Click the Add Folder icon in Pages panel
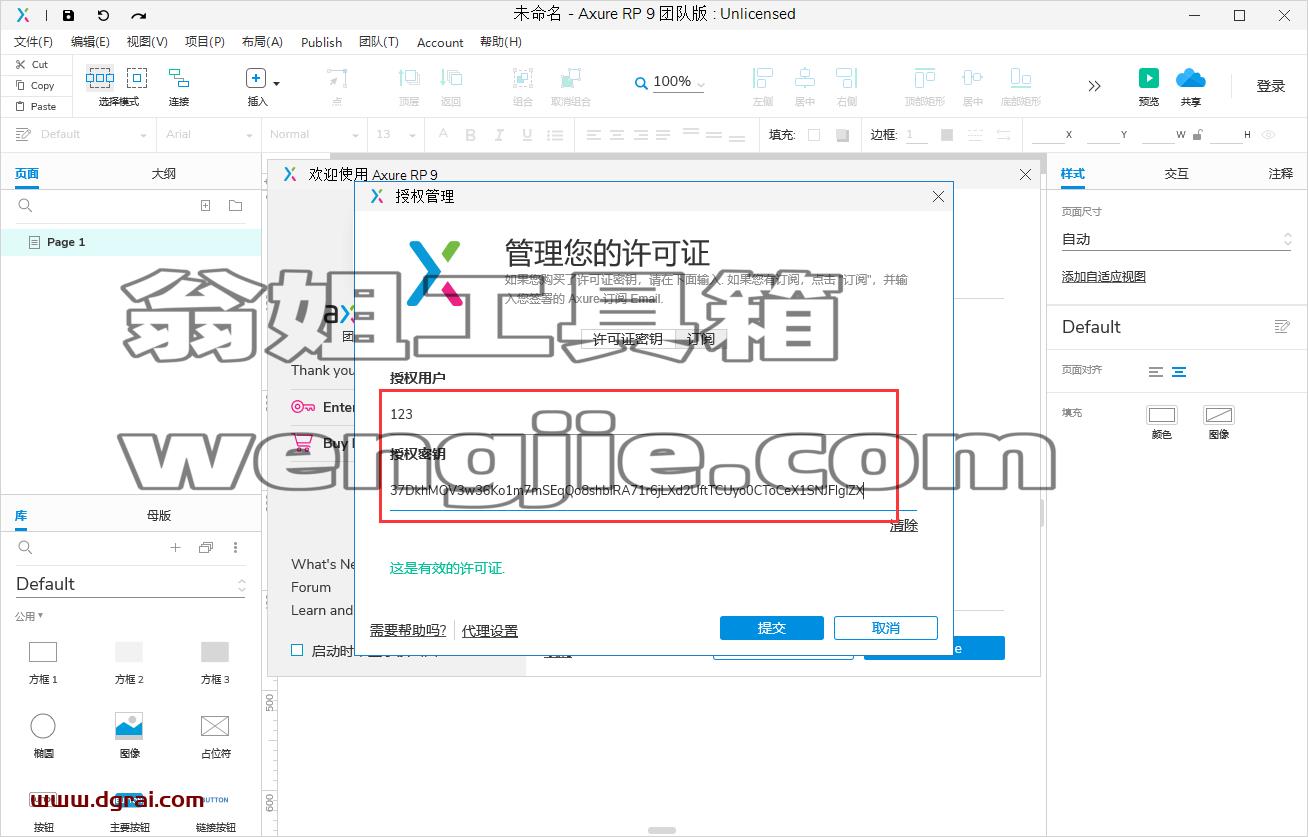1308x837 pixels. coord(236,206)
